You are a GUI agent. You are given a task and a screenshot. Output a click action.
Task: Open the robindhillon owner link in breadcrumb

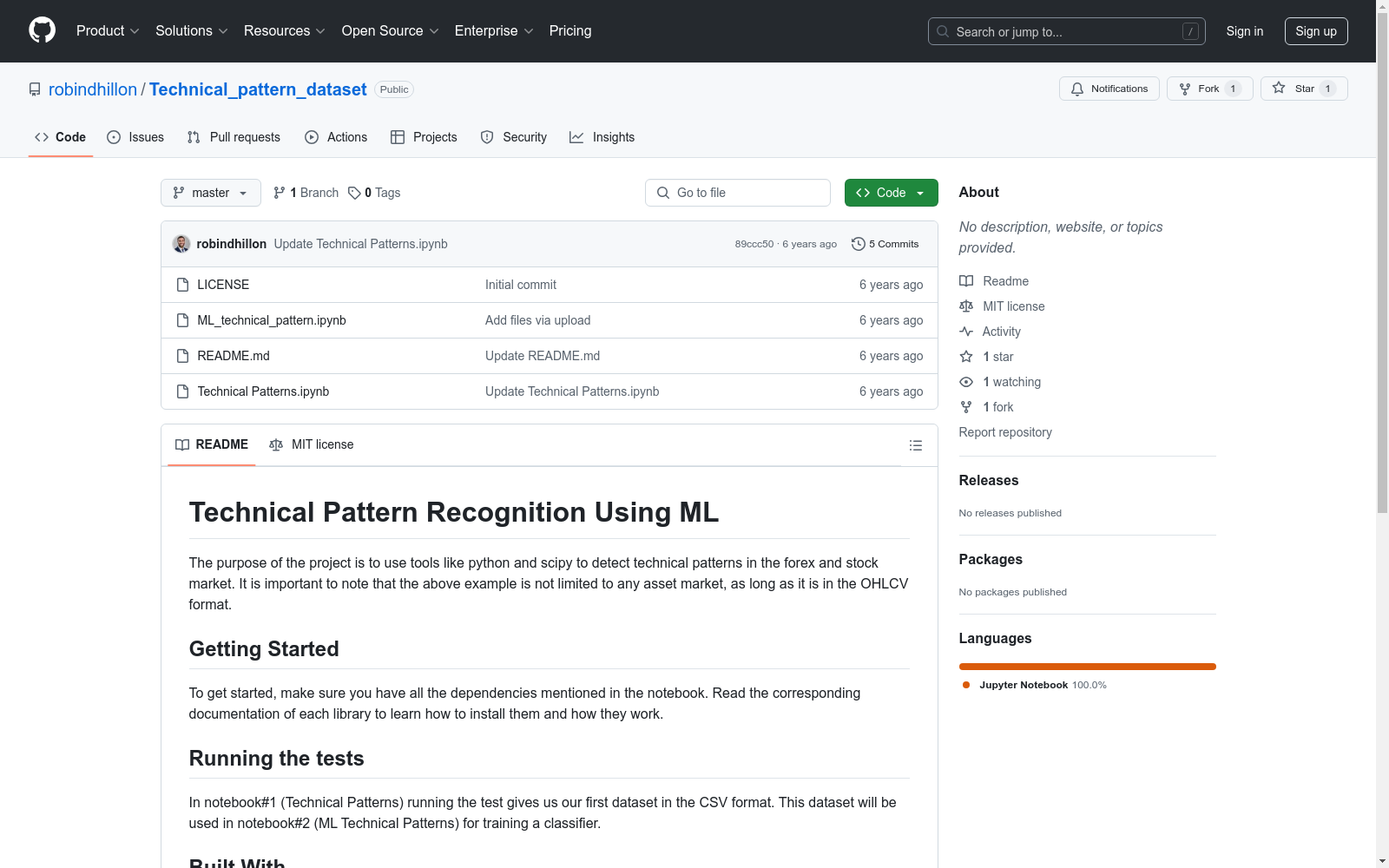[x=93, y=89]
